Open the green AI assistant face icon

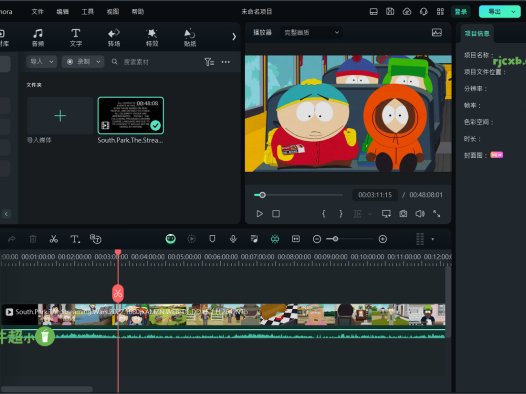pyautogui.click(x=170, y=239)
